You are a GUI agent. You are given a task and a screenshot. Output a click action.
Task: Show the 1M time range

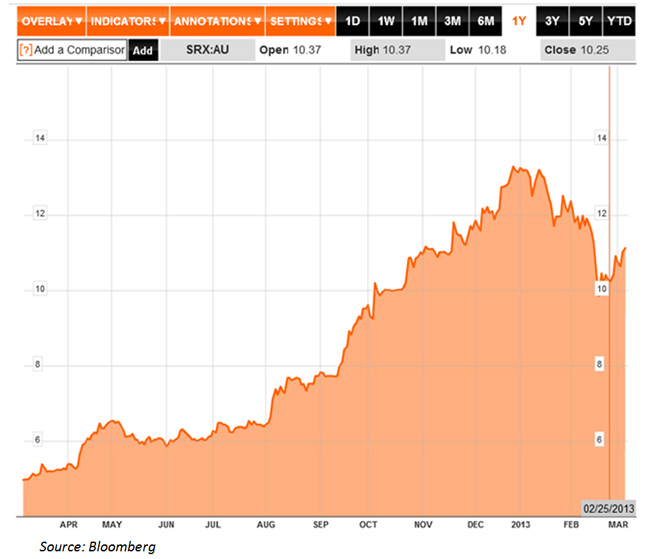click(x=420, y=21)
